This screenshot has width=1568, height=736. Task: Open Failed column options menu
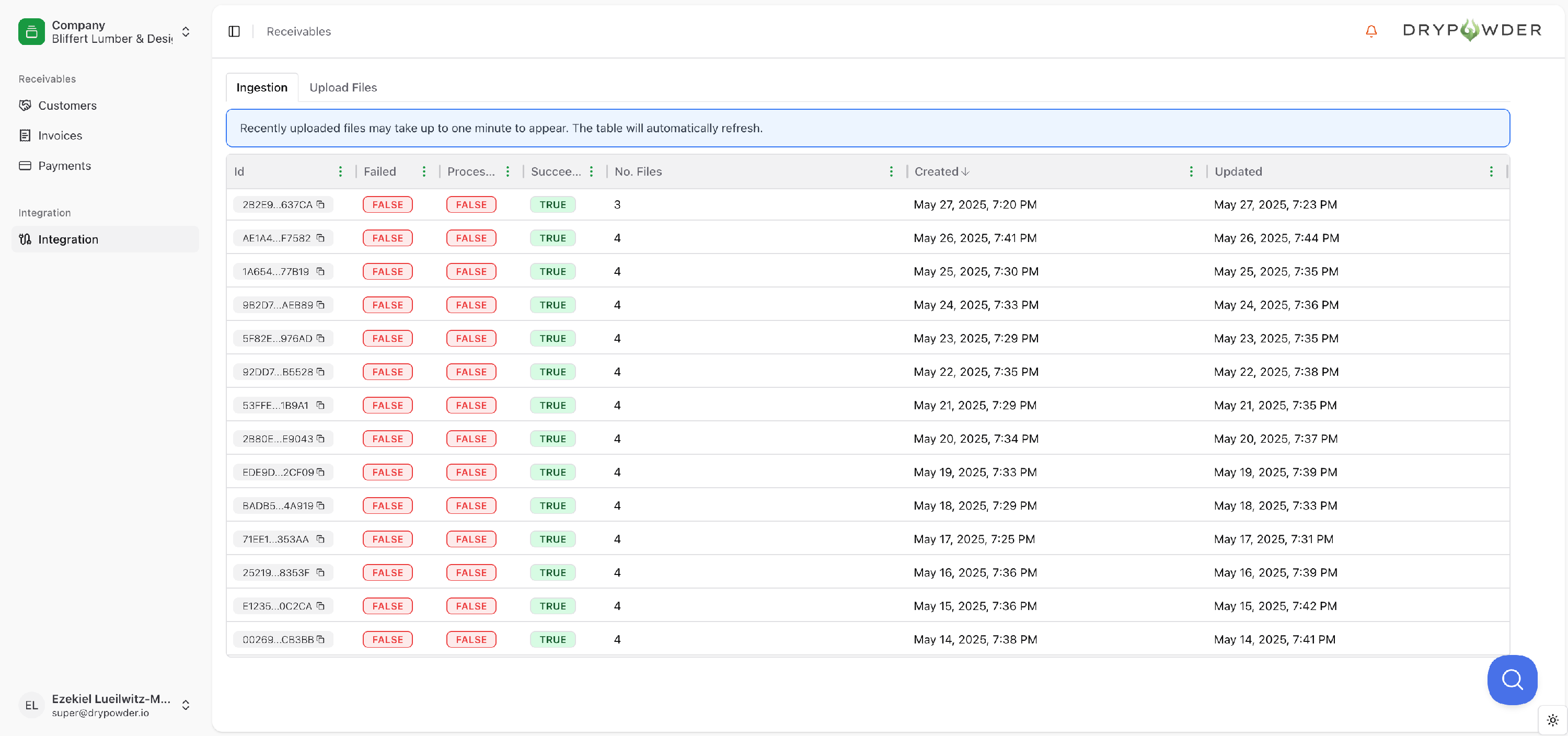click(x=424, y=171)
